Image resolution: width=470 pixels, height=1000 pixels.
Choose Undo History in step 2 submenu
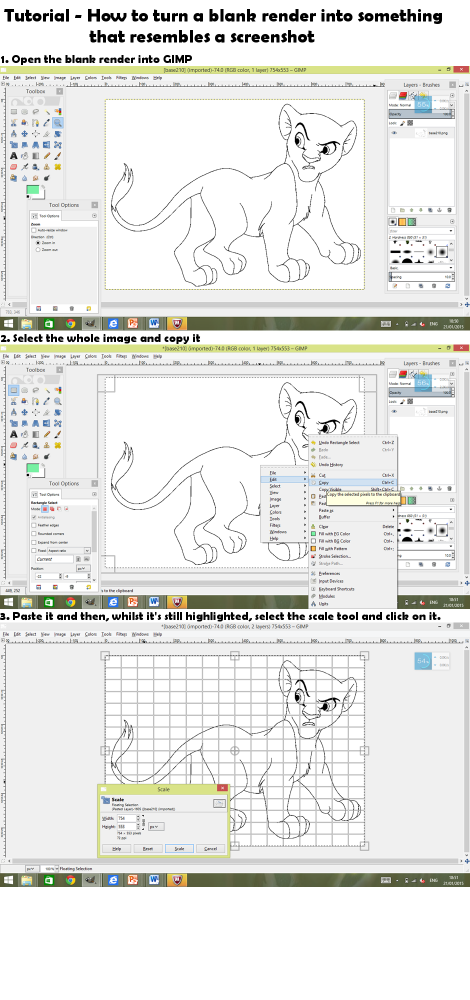point(353,464)
